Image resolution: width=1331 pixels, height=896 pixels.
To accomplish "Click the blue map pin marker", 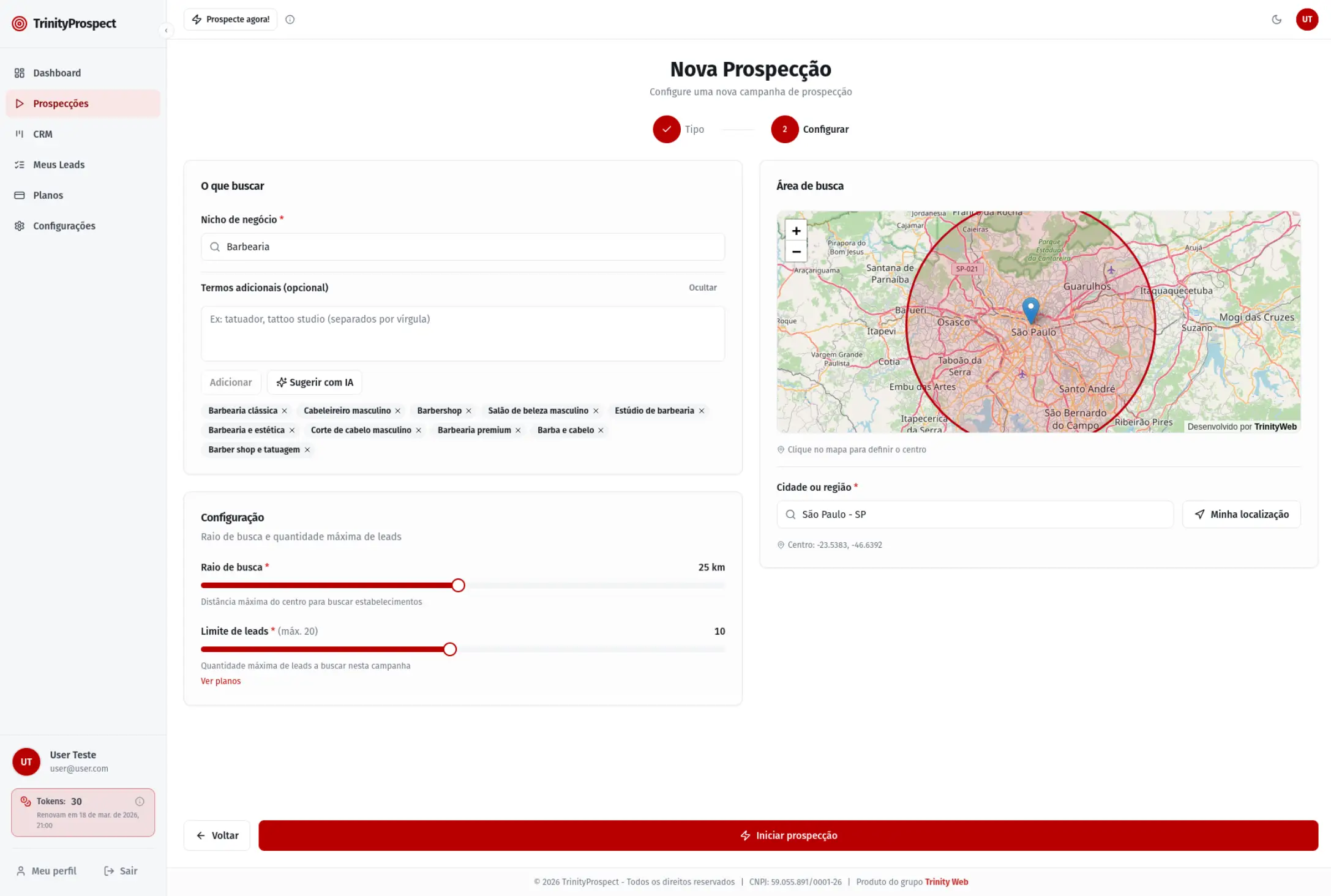I will pos(1030,309).
